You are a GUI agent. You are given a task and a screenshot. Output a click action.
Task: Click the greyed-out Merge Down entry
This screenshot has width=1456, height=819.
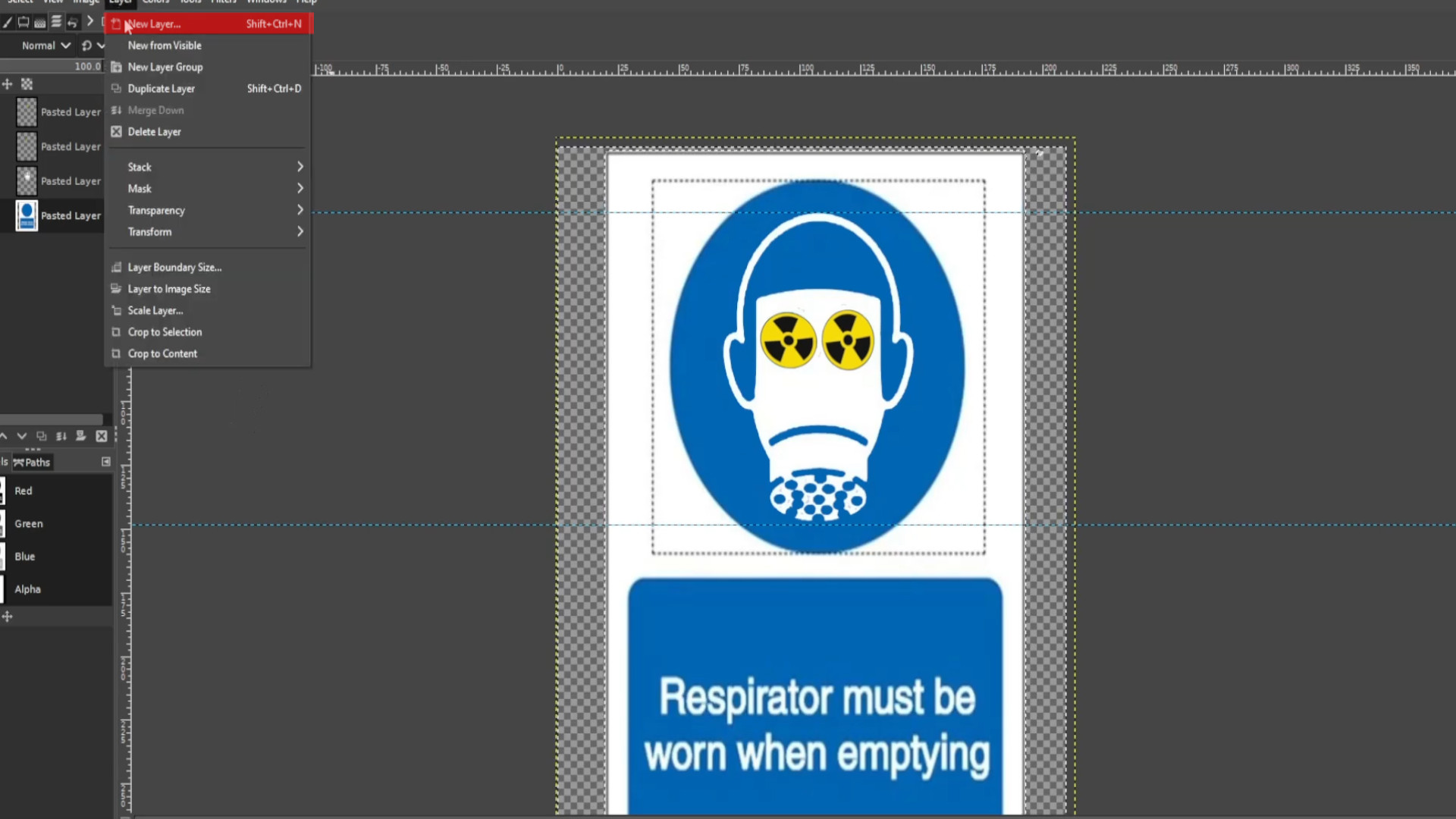click(x=209, y=110)
